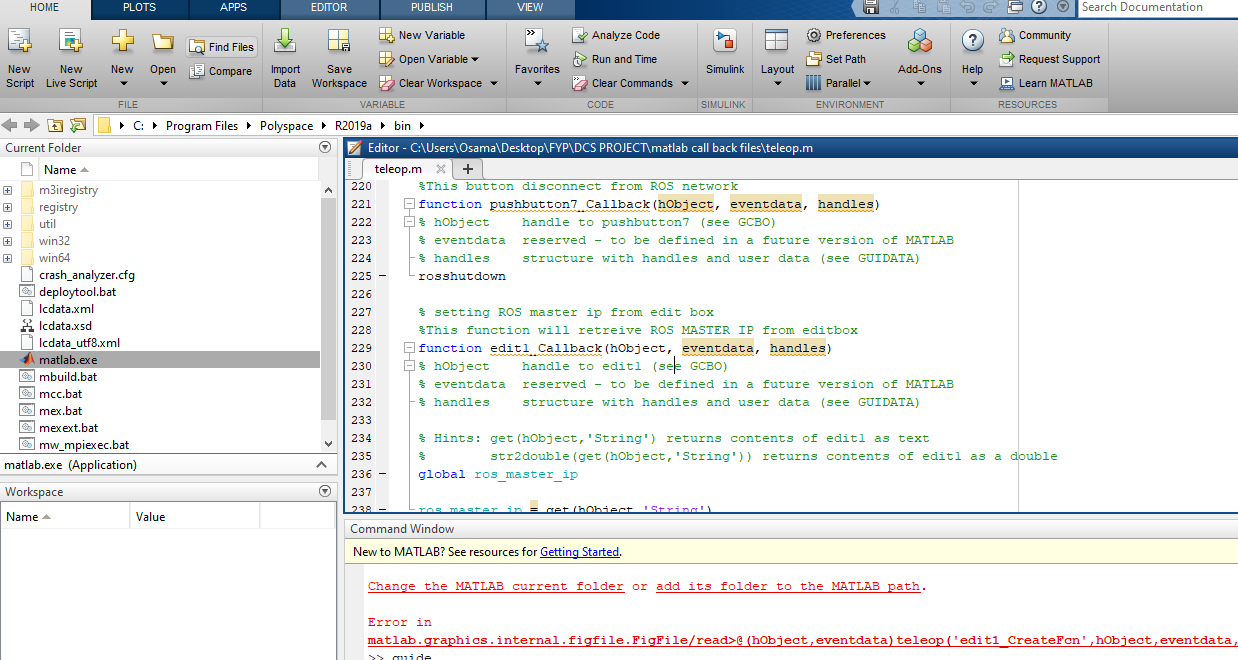1238x660 pixels.
Task: Click the Analyze Code button
Action: point(616,35)
